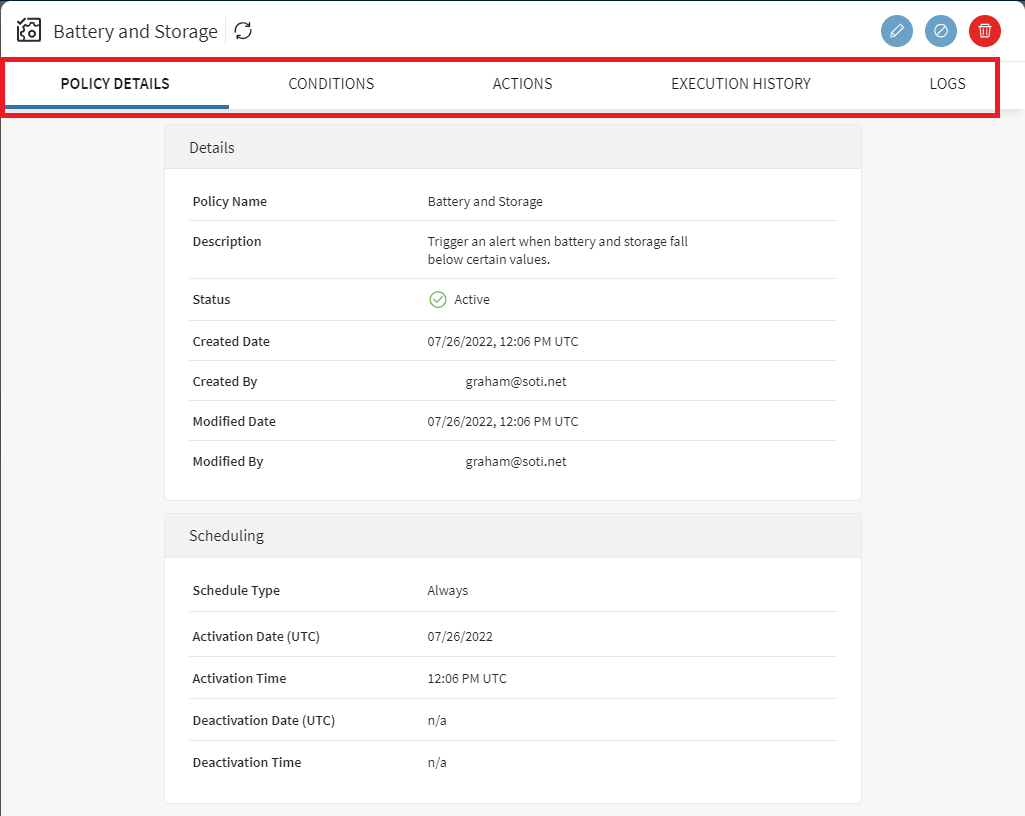Delete policy using red trash icon
The height and width of the screenshot is (816, 1025).
(x=985, y=31)
